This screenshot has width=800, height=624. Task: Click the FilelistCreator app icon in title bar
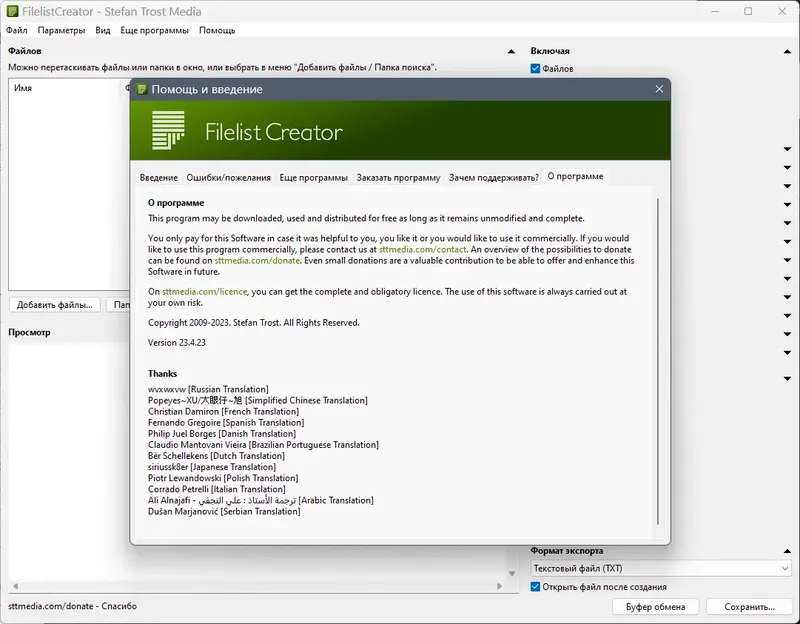pyautogui.click(x=13, y=11)
